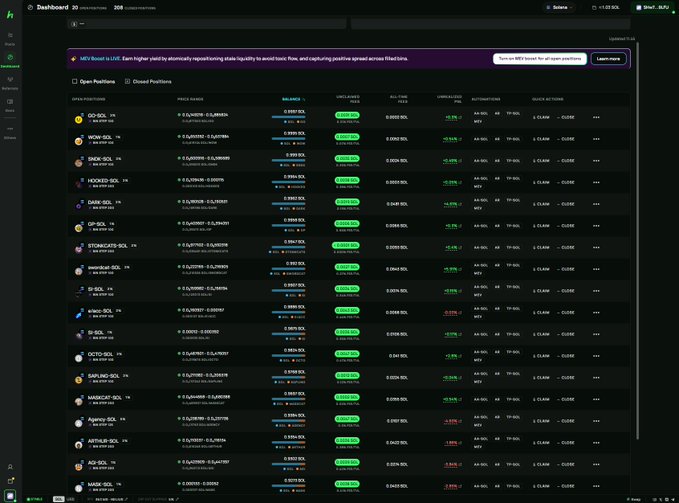This screenshot has width=679, height=503.
Task: Click the unclaimed fees pill for GO-SOL
Action: click(347, 115)
